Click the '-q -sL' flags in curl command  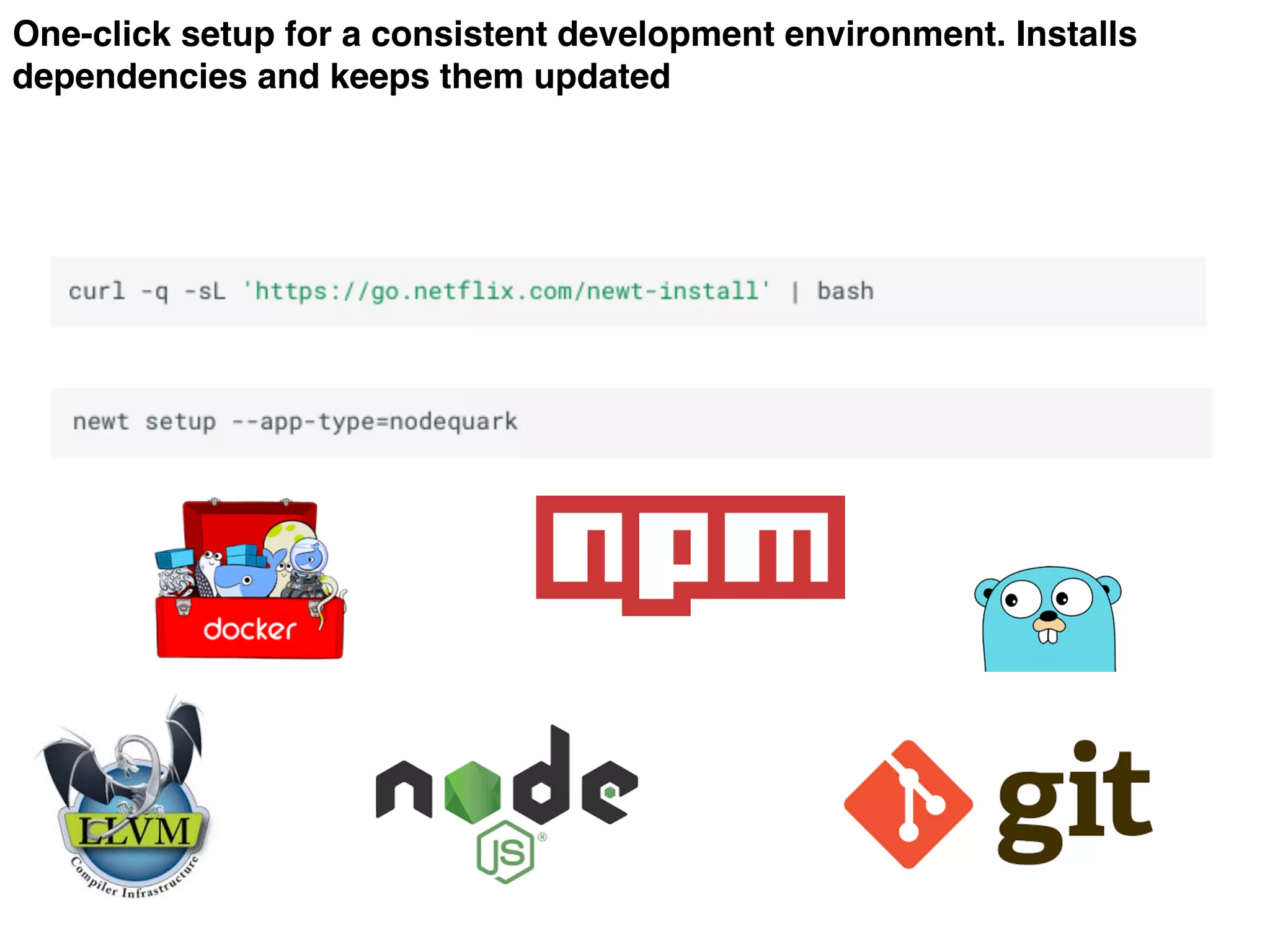point(184,291)
